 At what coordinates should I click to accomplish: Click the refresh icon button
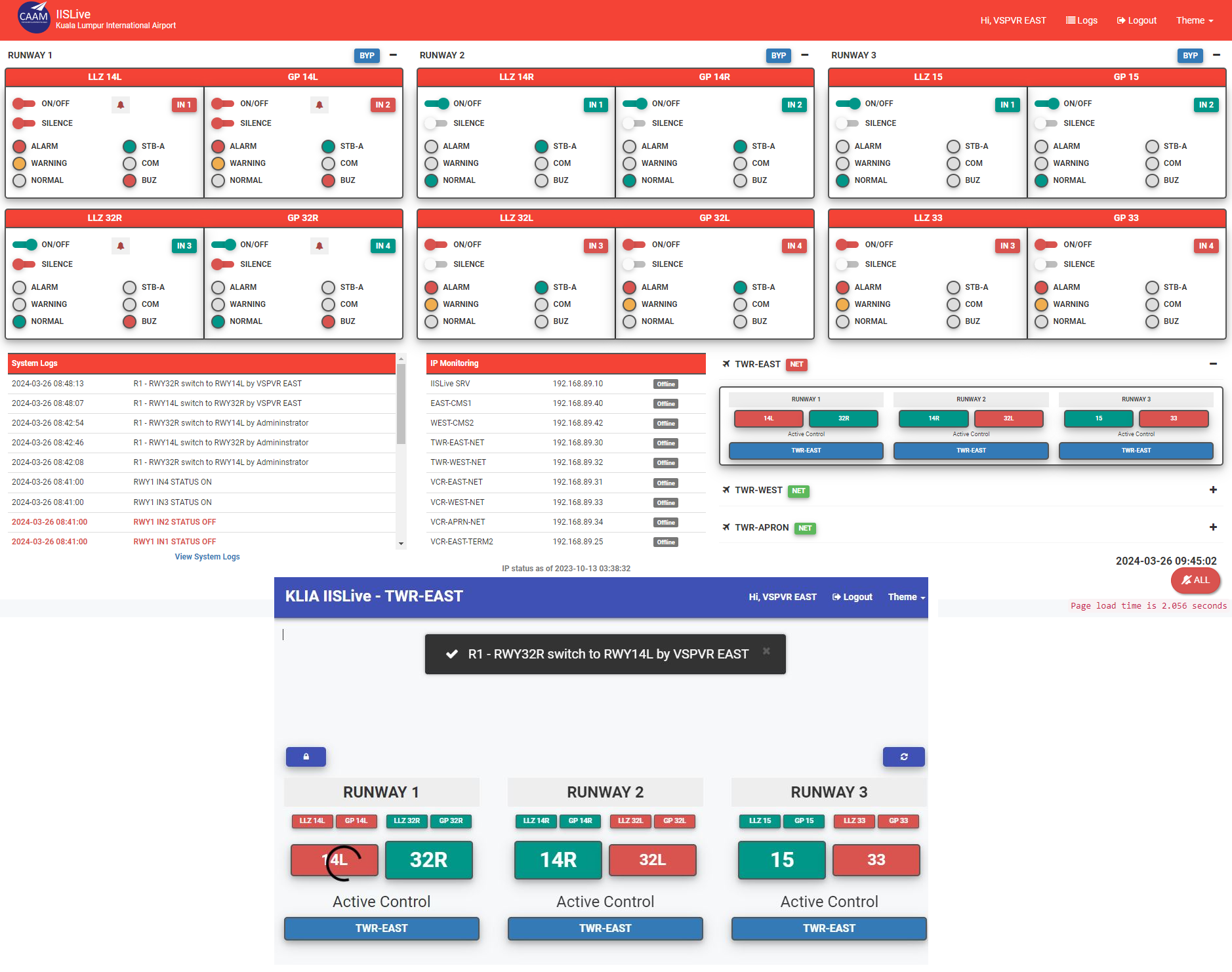pyautogui.click(x=903, y=757)
